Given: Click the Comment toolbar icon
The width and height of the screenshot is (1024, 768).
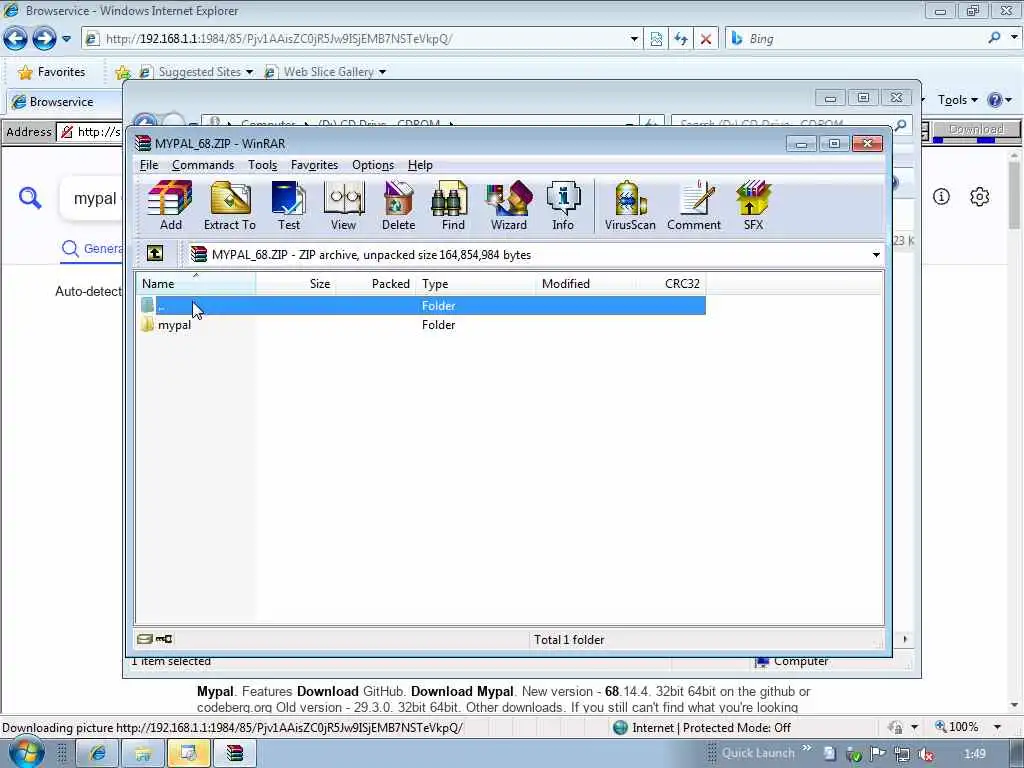Looking at the screenshot, I should tap(694, 205).
